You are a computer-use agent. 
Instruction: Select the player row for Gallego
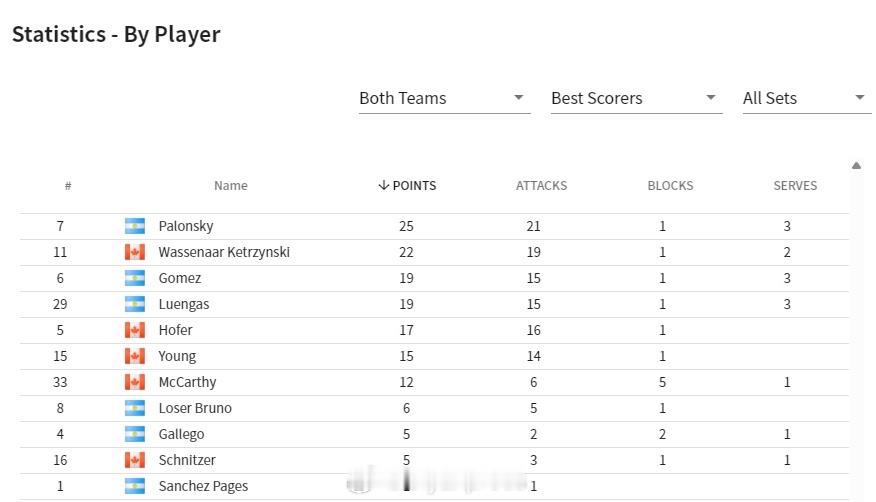434,434
